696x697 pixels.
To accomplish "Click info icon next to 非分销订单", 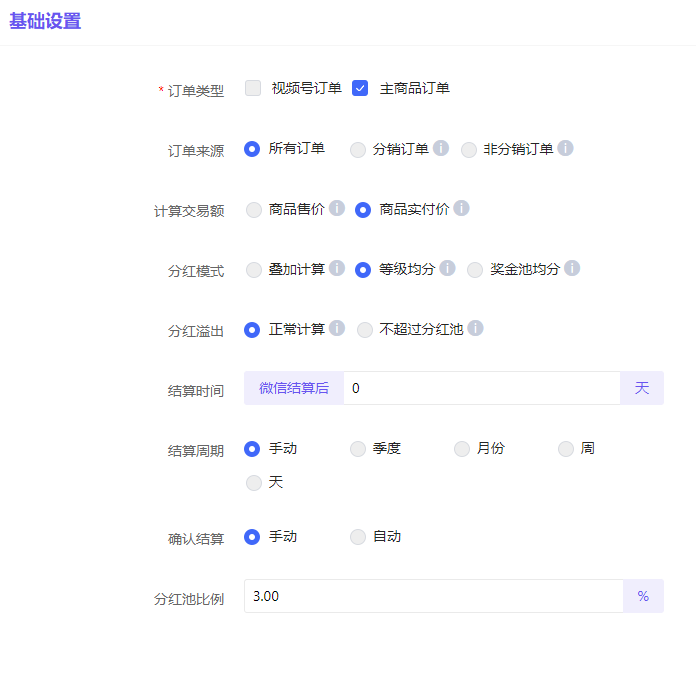I will pyautogui.click(x=565, y=148).
